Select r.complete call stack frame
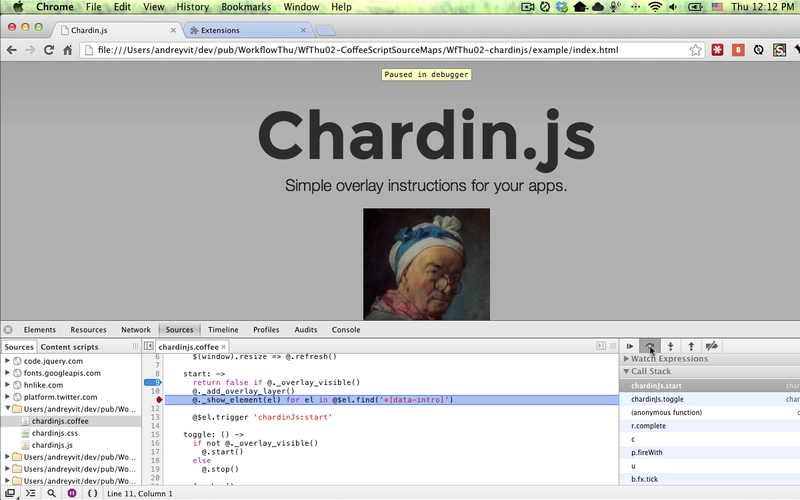The height and width of the screenshot is (500, 800). (x=710, y=426)
